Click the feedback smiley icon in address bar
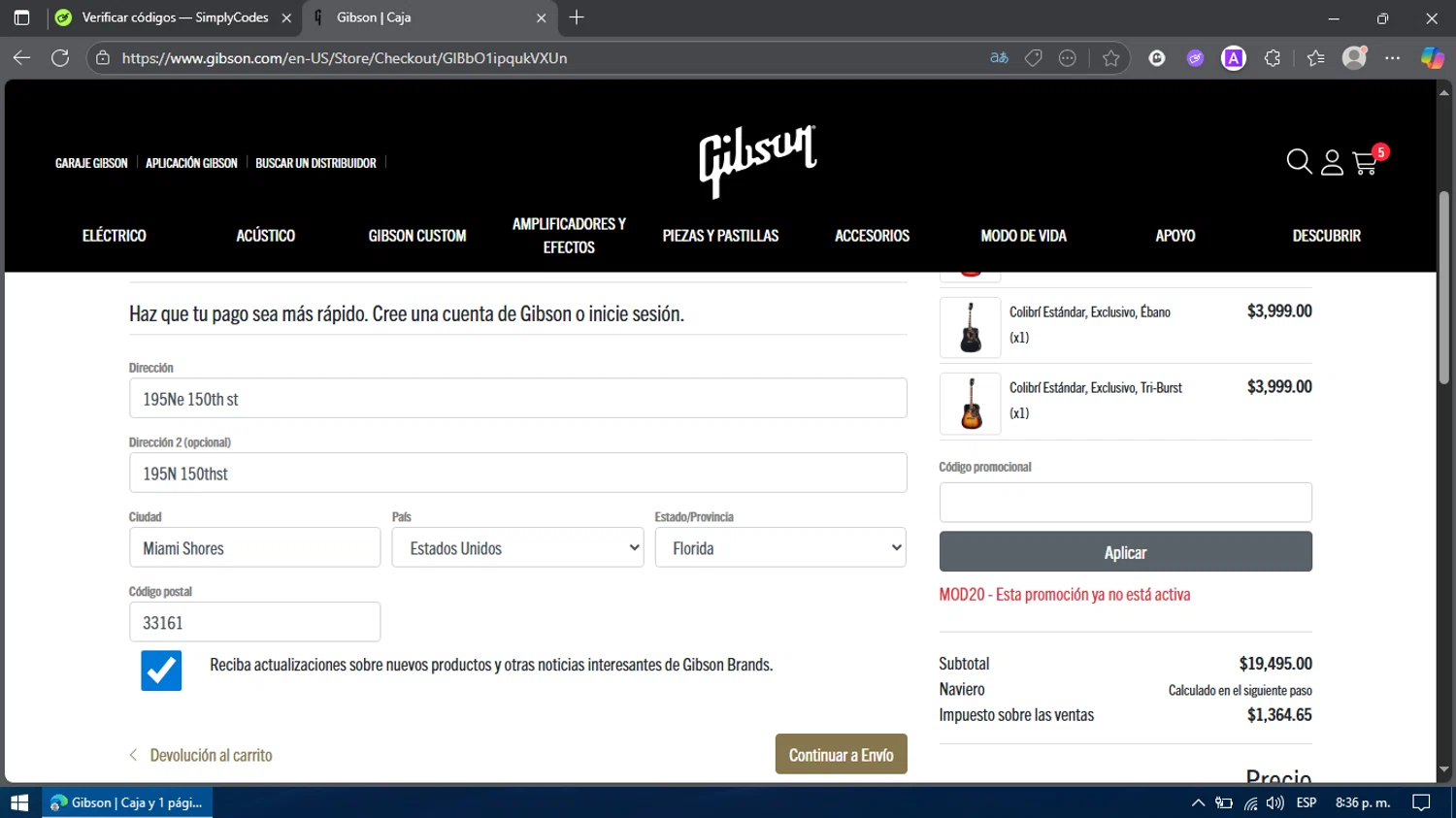The image size is (1456, 818). click(1067, 58)
